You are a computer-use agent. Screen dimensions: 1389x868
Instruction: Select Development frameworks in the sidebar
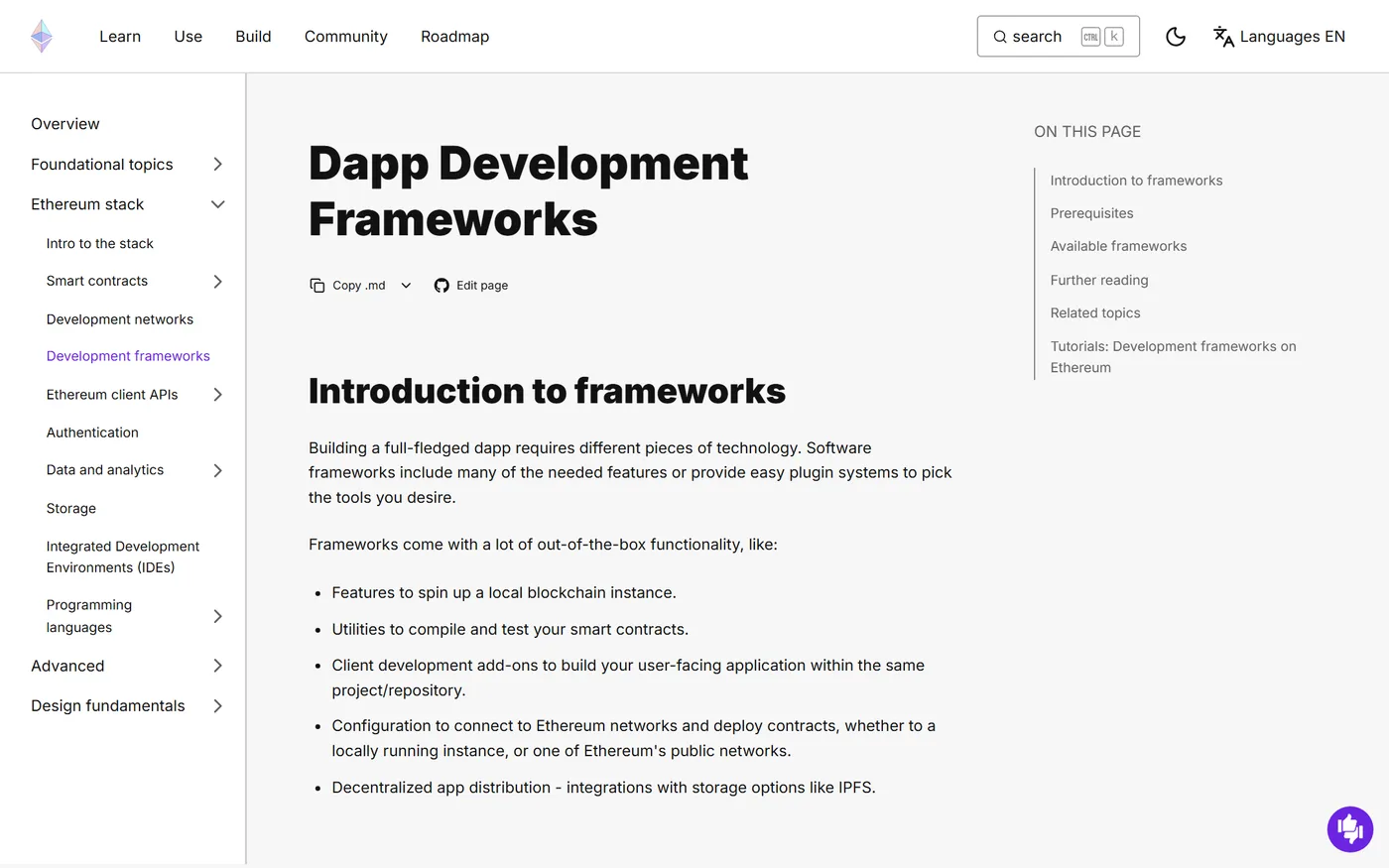click(128, 356)
